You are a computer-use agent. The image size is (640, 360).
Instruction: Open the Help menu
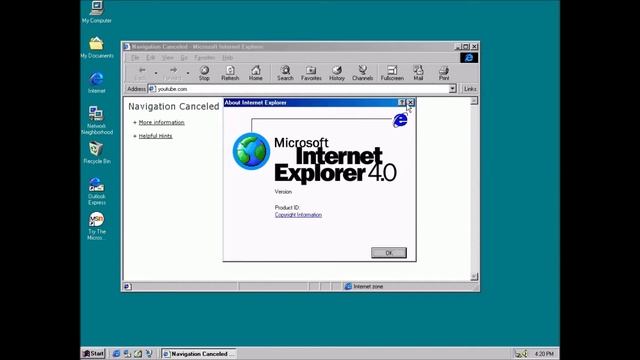click(x=228, y=58)
